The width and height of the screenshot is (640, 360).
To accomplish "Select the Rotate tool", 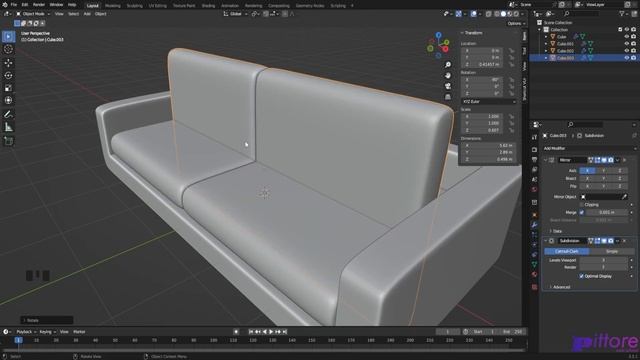I will [x=8, y=76].
